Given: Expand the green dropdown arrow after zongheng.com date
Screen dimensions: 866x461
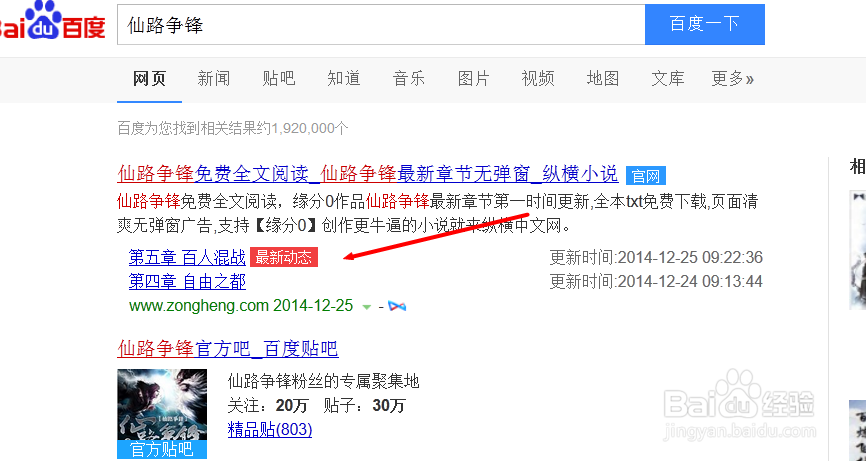Looking at the screenshot, I should (x=366, y=306).
